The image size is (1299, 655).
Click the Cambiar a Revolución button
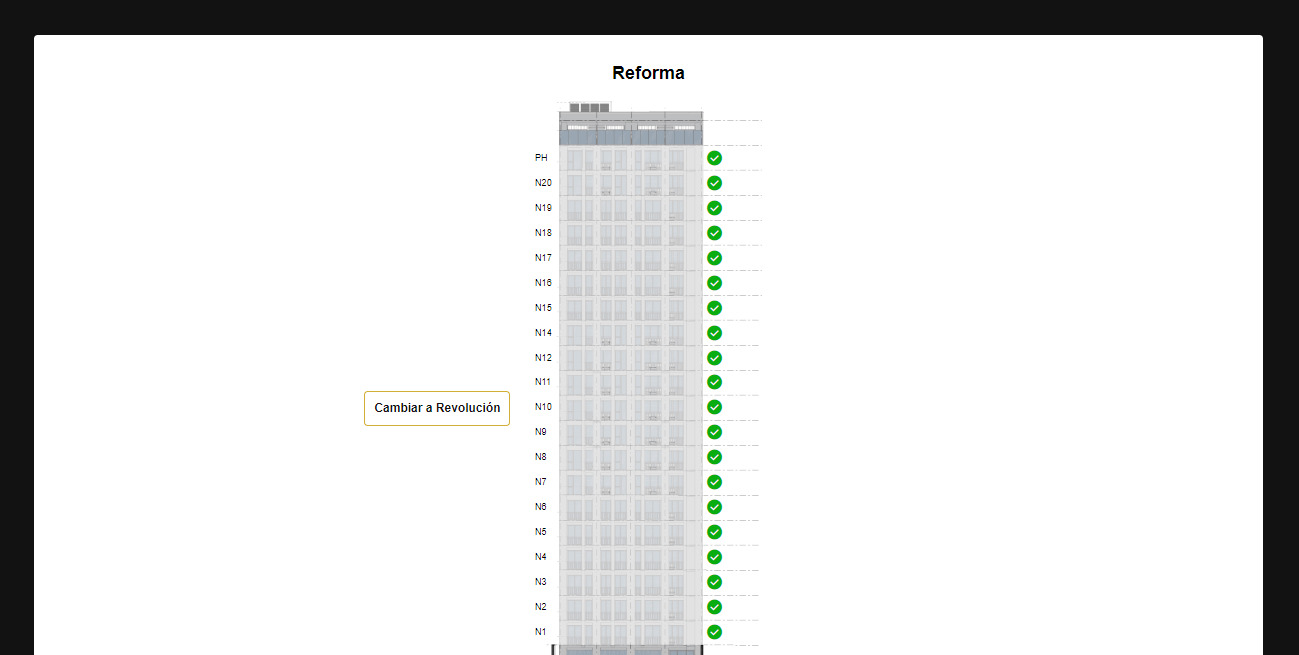click(x=437, y=408)
